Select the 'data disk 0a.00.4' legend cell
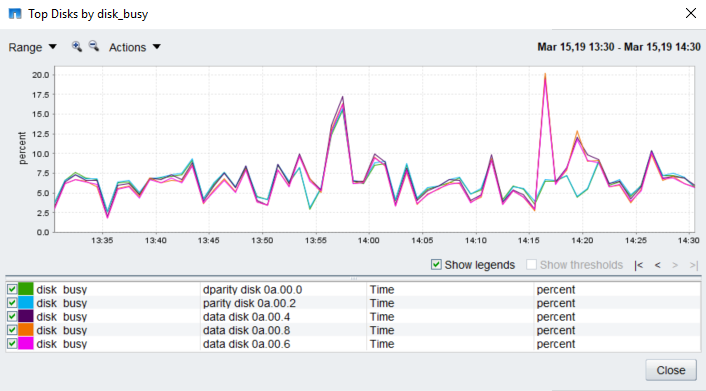The height and width of the screenshot is (391, 706). tap(283, 316)
